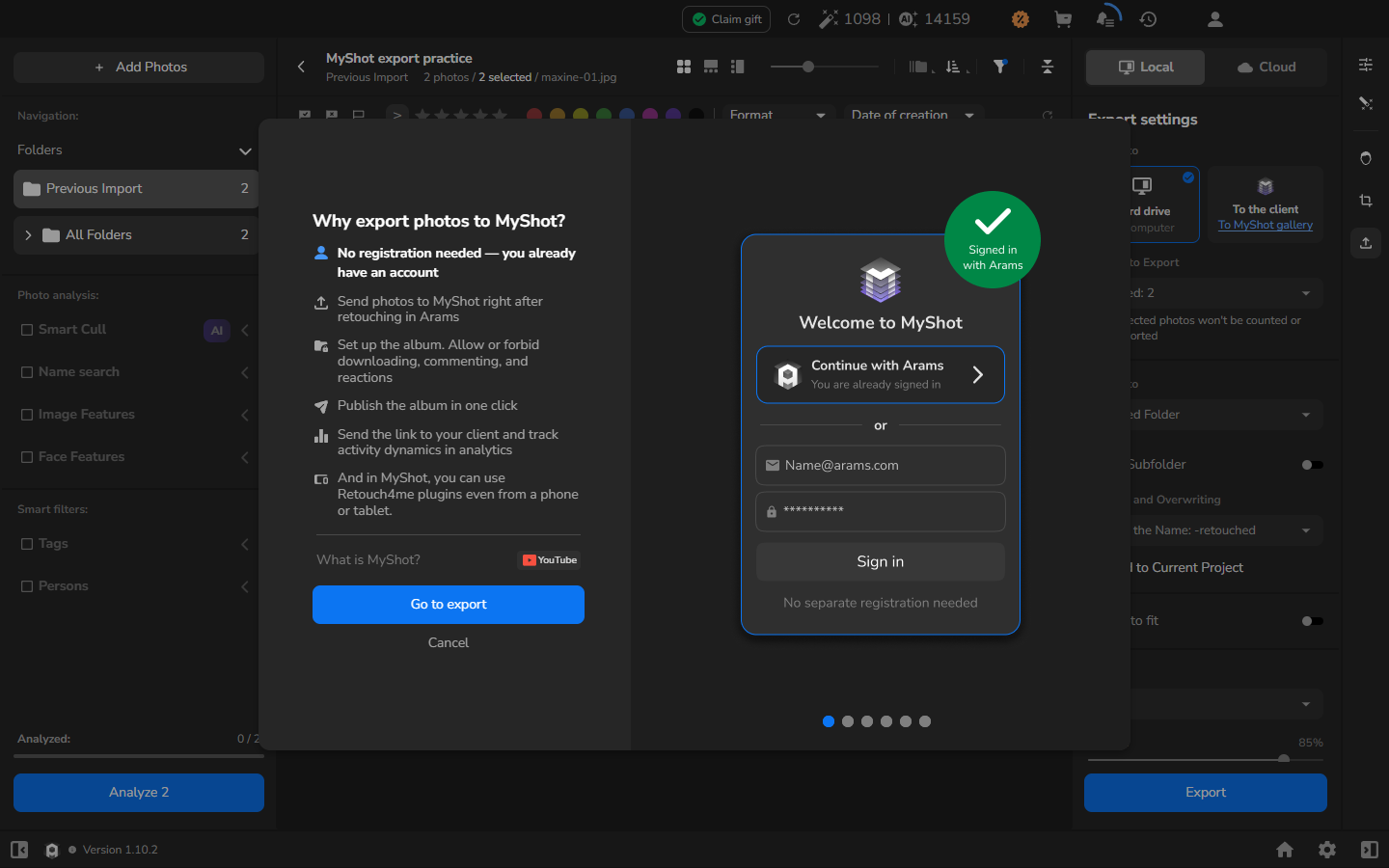Enable the Face Features checkbox
Screen dimensions: 1389x868
(27, 457)
